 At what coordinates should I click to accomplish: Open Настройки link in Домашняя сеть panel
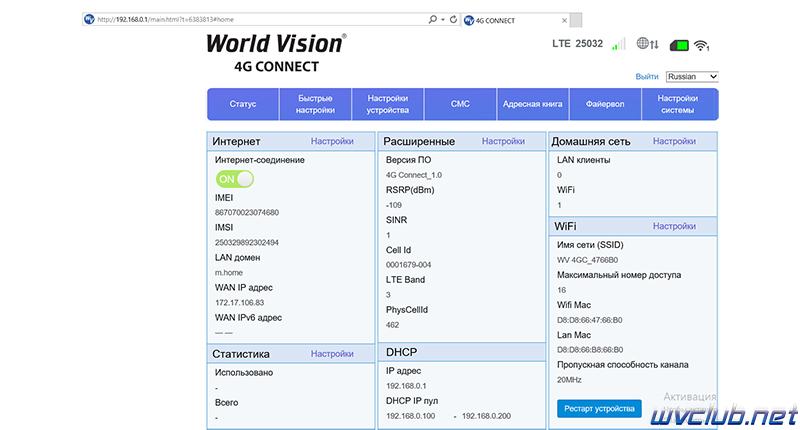[674, 141]
